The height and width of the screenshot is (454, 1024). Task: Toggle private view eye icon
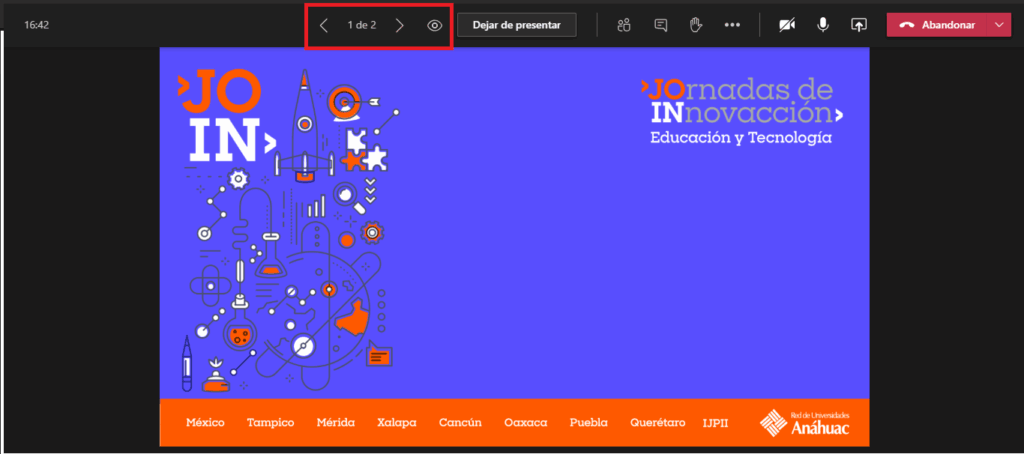pyautogui.click(x=434, y=25)
